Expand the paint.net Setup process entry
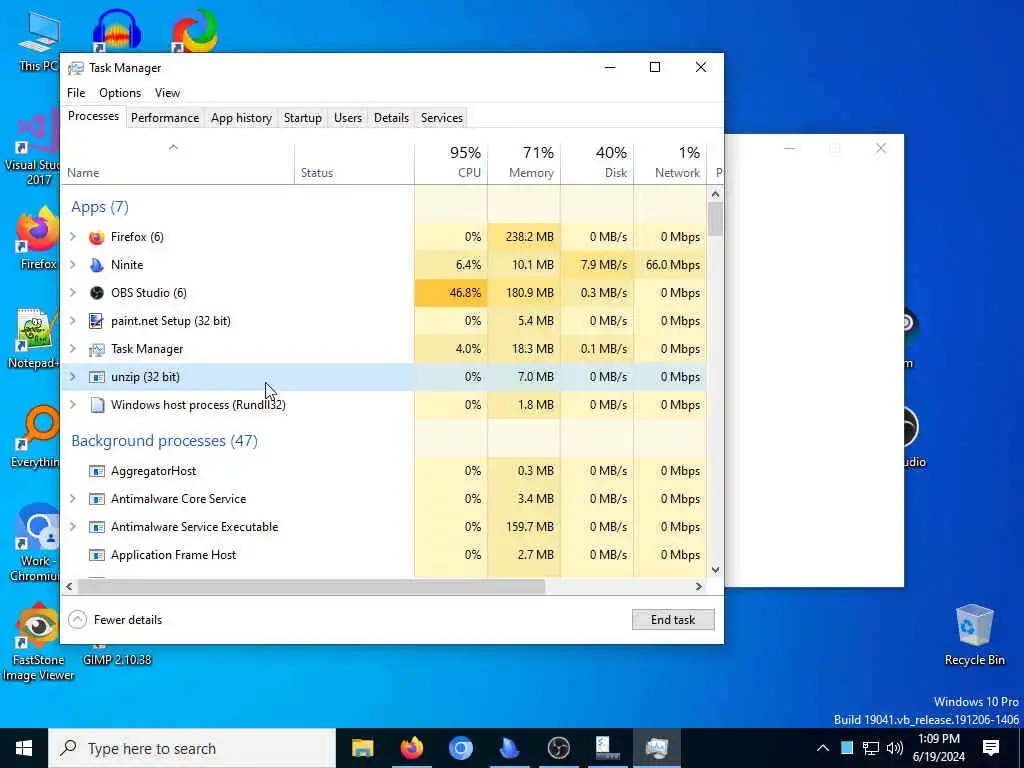This screenshot has height=768, width=1024. [x=73, y=321]
